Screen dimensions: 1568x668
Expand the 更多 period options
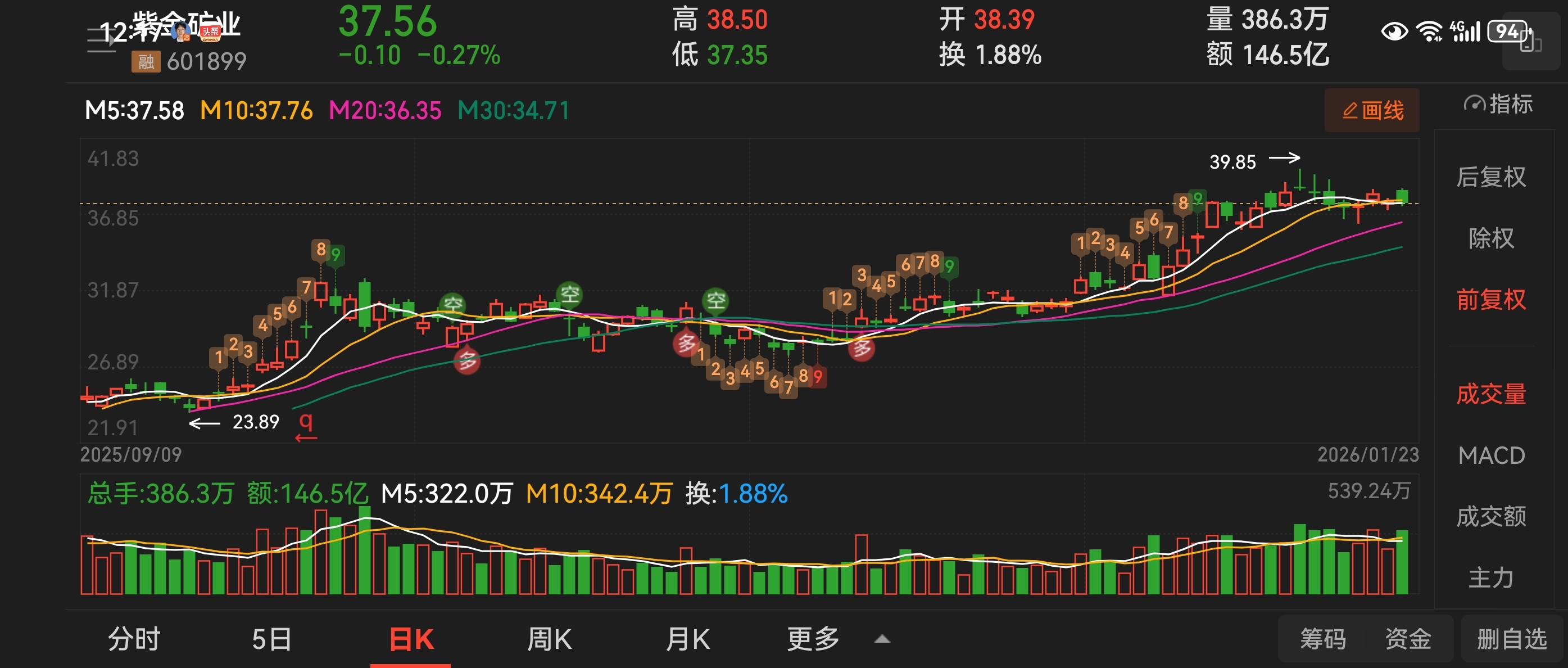[x=813, y=639]
